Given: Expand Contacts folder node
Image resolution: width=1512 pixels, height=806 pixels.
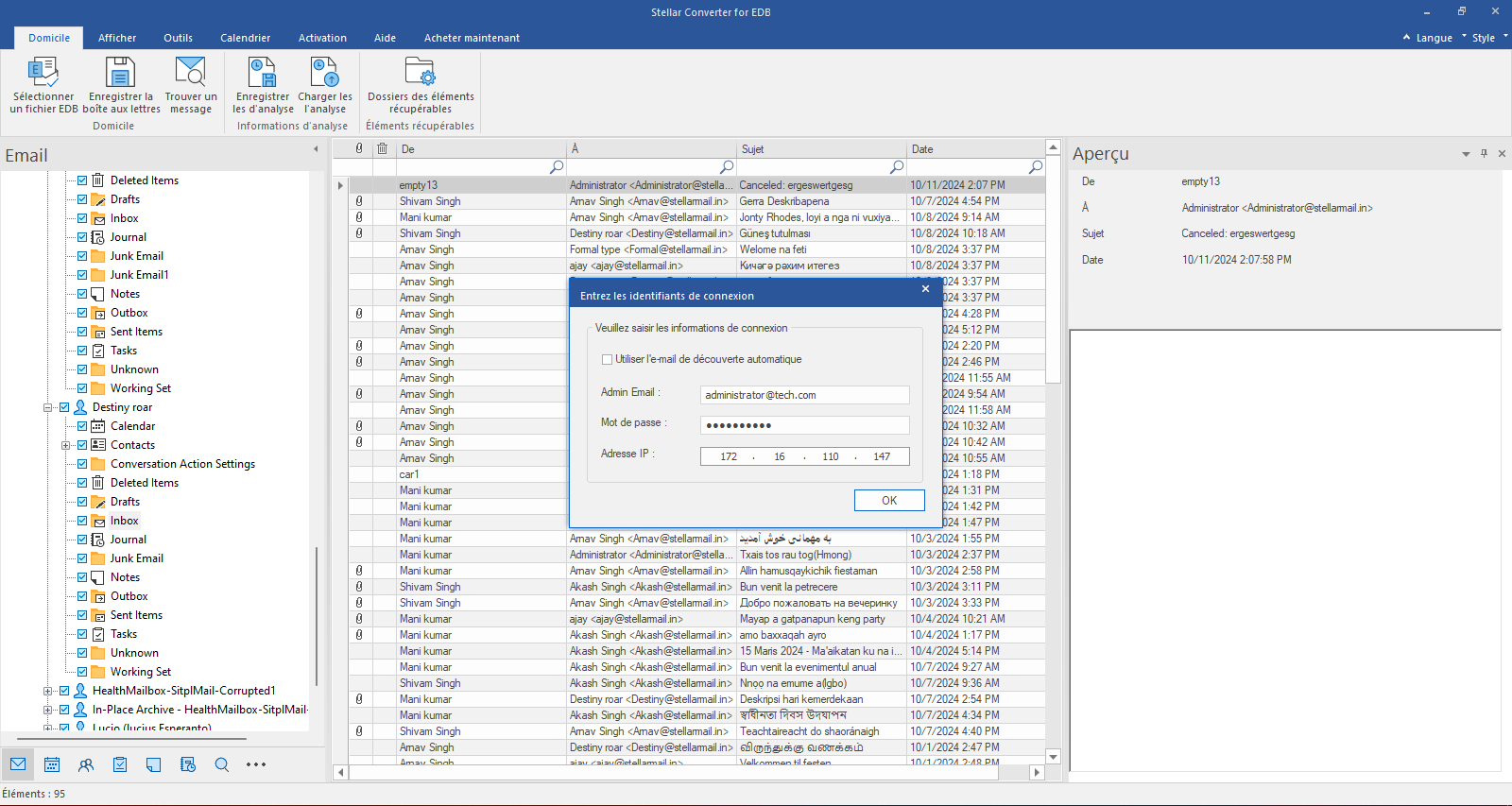Looking at the screenshot, I should [65, 445].
